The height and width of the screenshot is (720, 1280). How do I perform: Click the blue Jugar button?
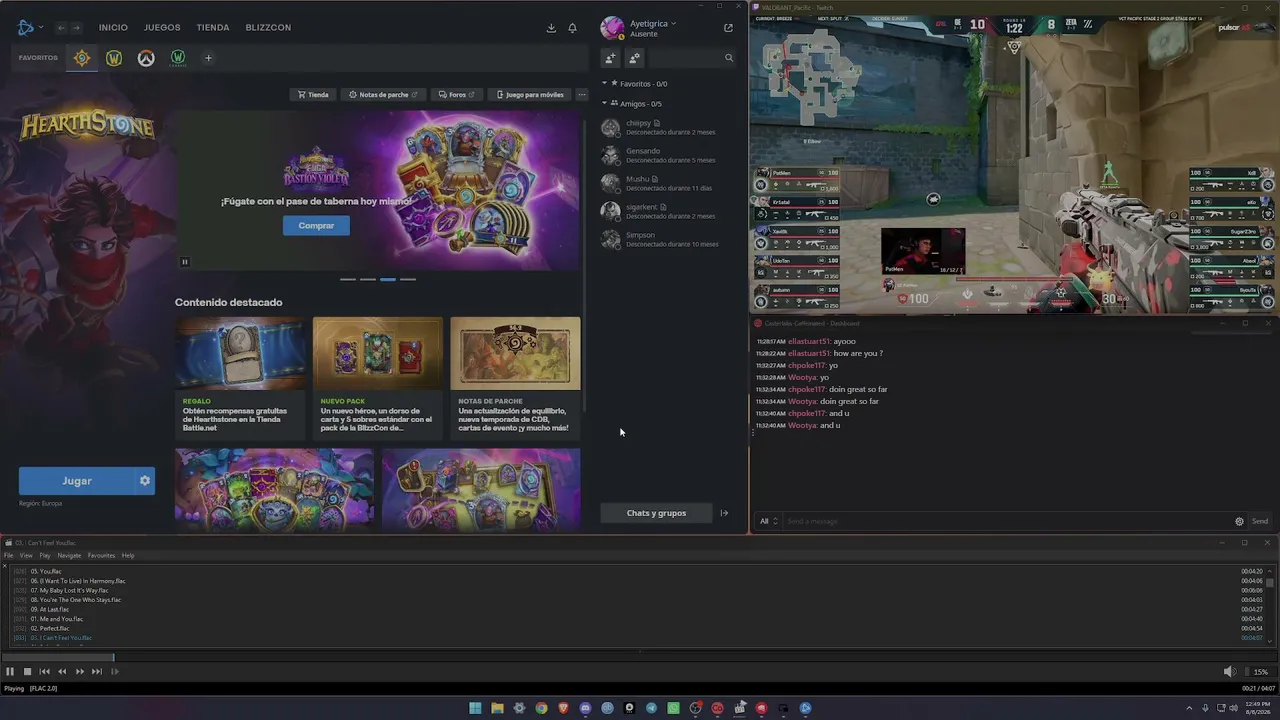77,481
